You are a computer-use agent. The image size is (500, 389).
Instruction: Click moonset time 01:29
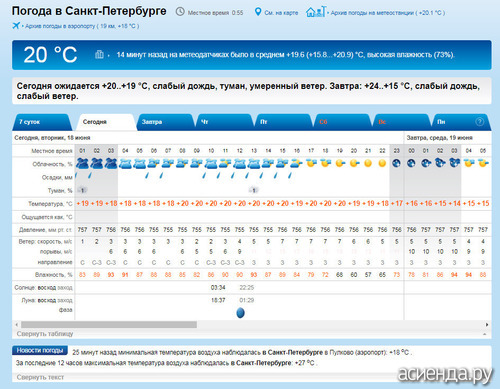247,300
